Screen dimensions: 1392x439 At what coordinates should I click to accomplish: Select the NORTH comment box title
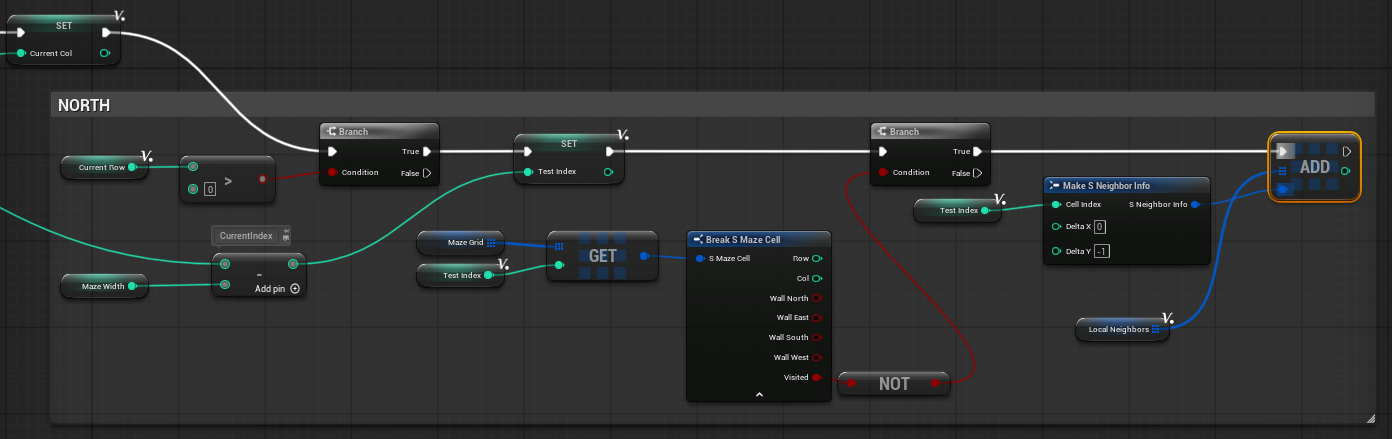(84, 105)
